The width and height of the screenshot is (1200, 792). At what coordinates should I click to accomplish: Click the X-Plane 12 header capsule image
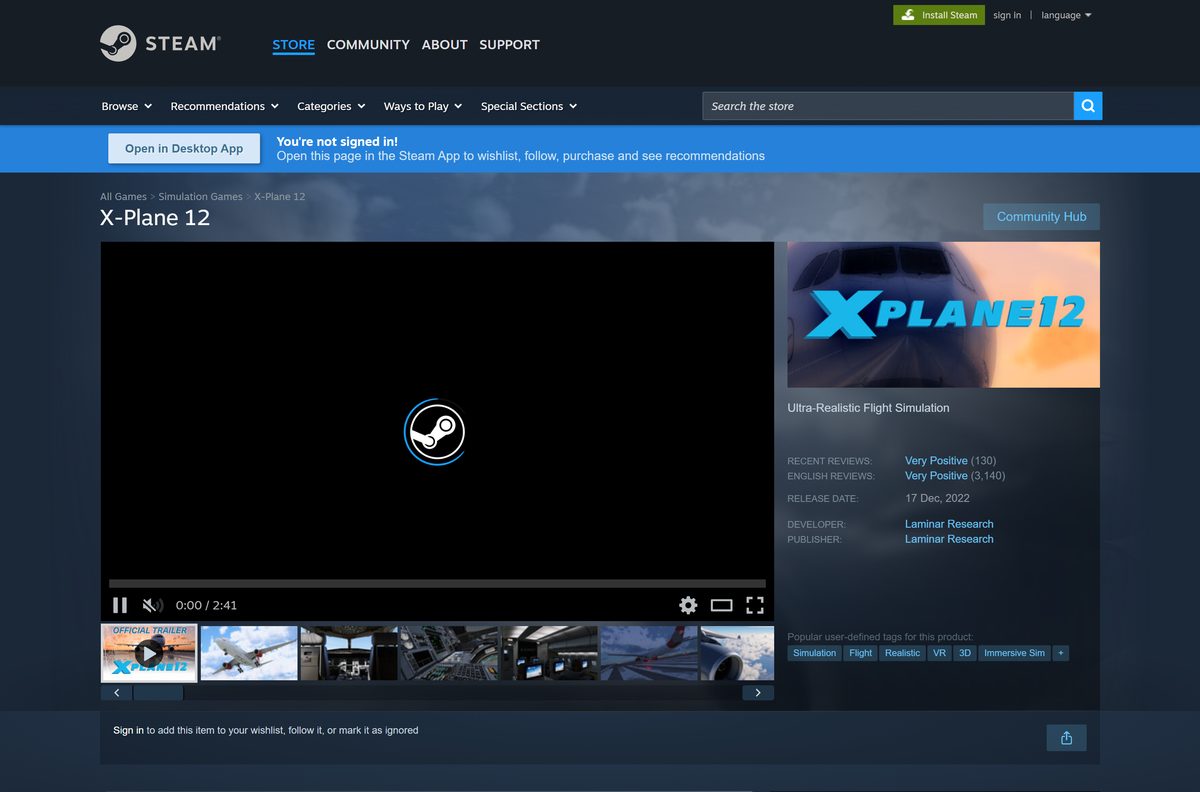tap(943, 314)
